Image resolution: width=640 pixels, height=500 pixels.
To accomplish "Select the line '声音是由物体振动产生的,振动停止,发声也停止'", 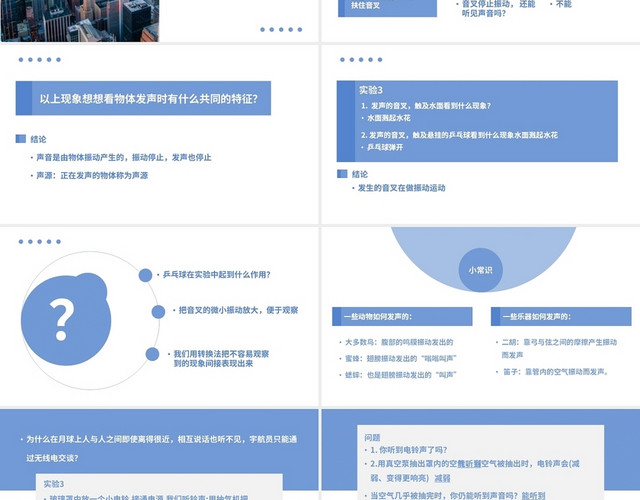I will (x=124, y=157).
